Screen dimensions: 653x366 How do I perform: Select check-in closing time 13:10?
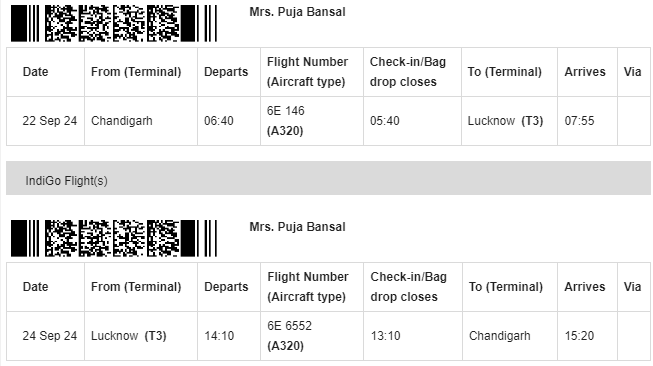(386, 336)
